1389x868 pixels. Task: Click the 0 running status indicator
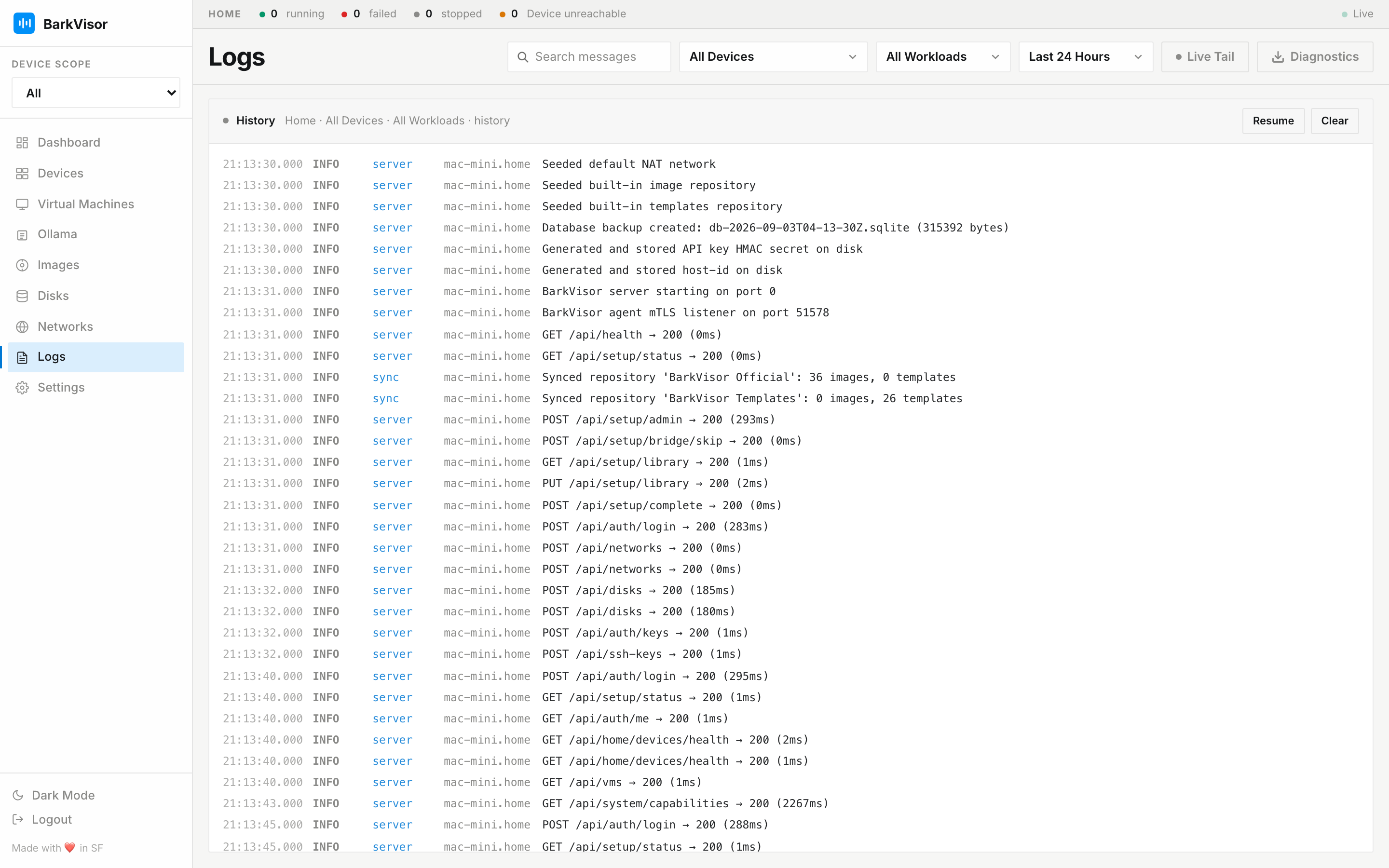[292, 14]
